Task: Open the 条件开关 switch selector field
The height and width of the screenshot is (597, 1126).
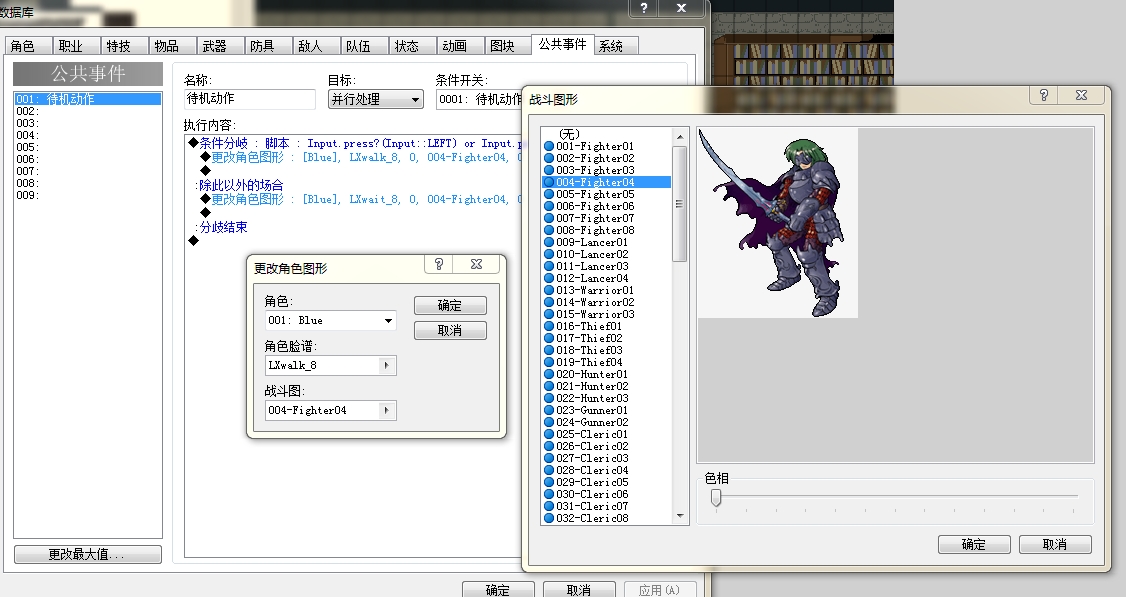Action: (480, 99)
